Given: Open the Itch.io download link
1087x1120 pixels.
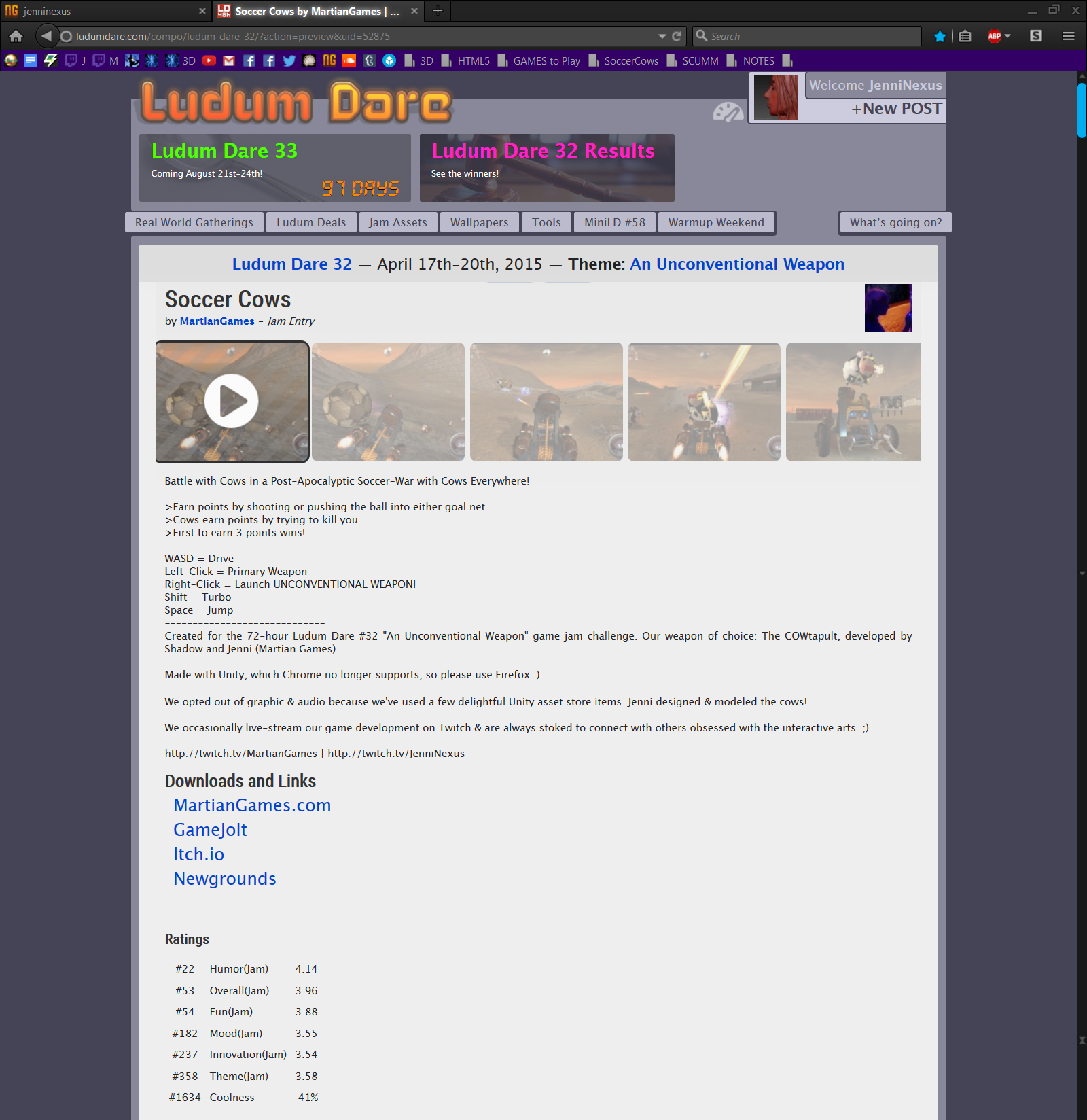Looking at the screenshot, I should (198, 854).
